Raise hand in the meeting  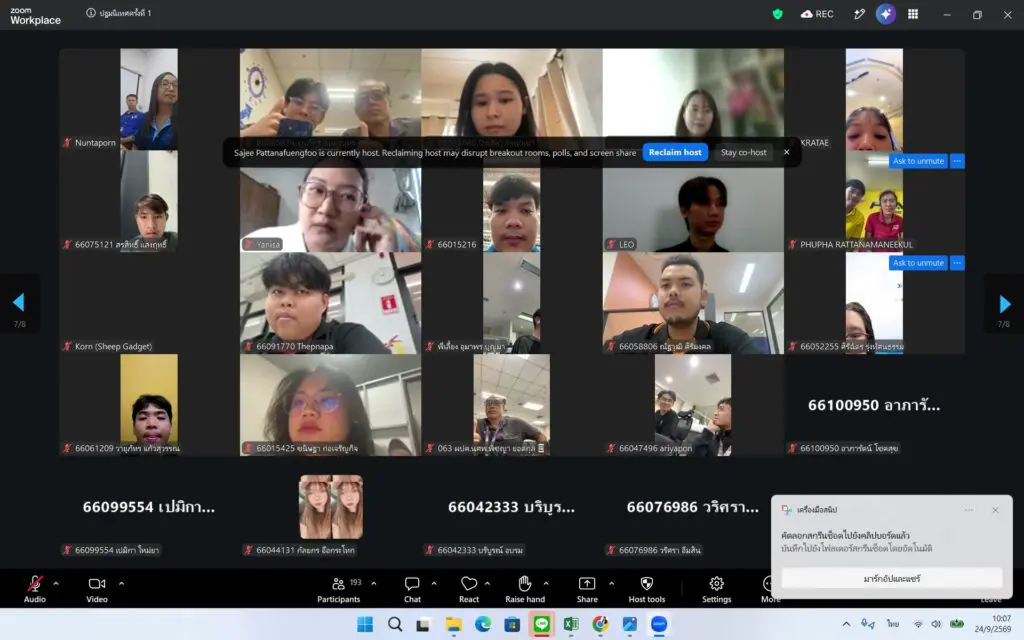click(524, 590)
